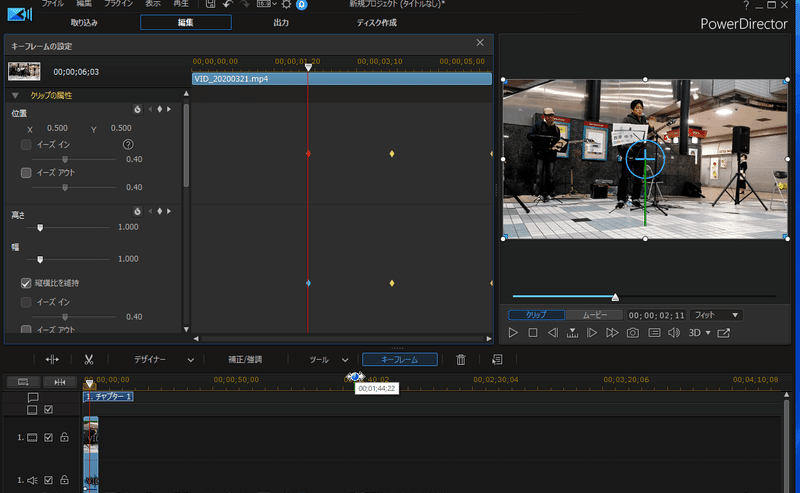
Task: Click the scissors trim icon
Action: coord(89,360)
